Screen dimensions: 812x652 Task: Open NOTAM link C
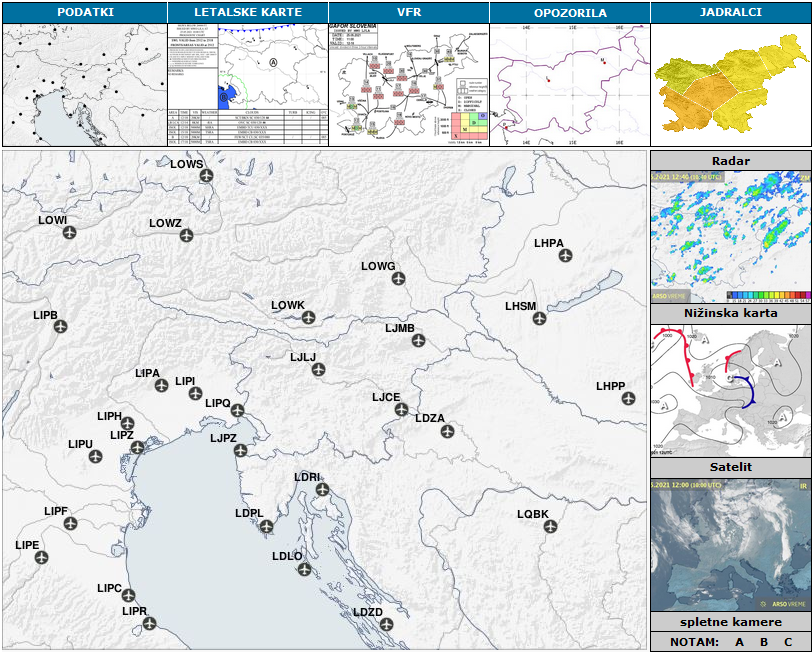pos(788,642)
